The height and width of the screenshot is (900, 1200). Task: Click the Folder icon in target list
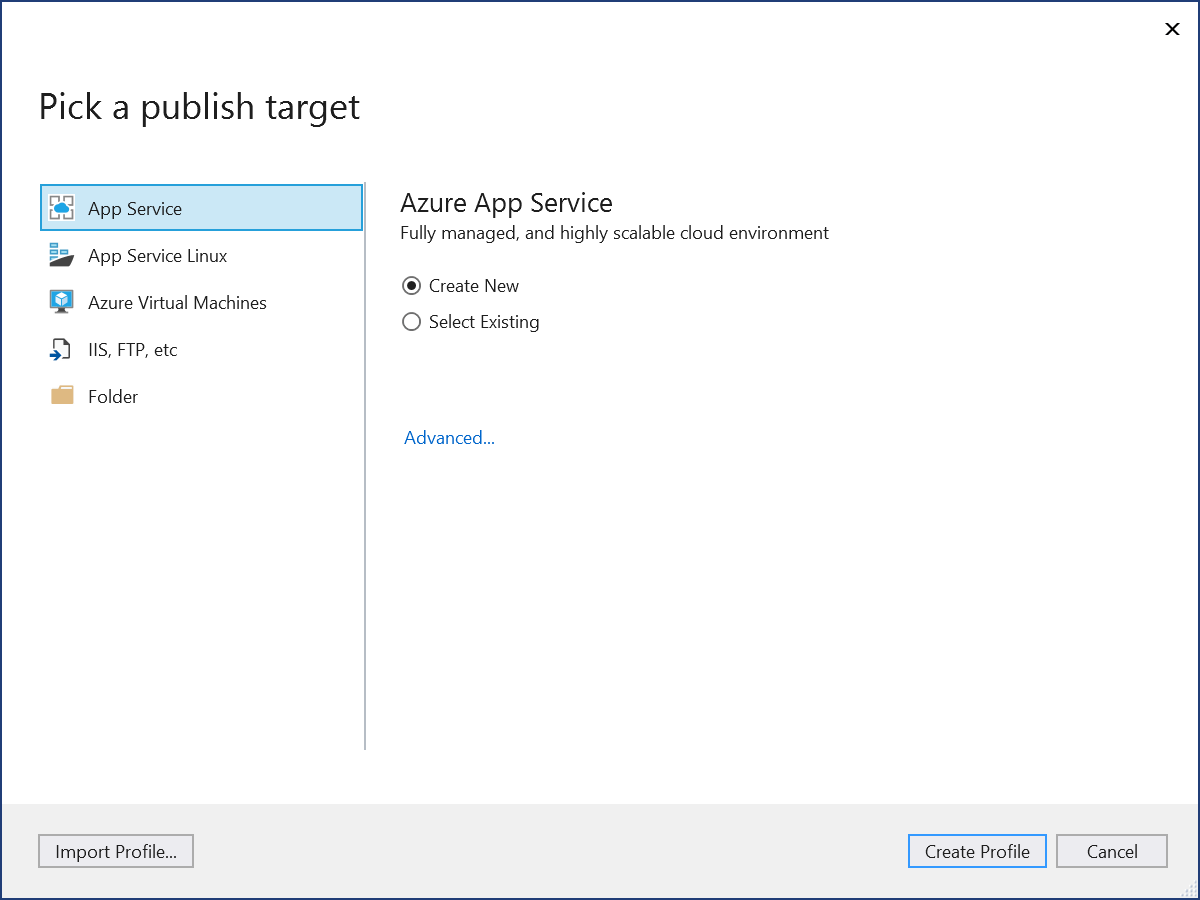tap(62, 396)
